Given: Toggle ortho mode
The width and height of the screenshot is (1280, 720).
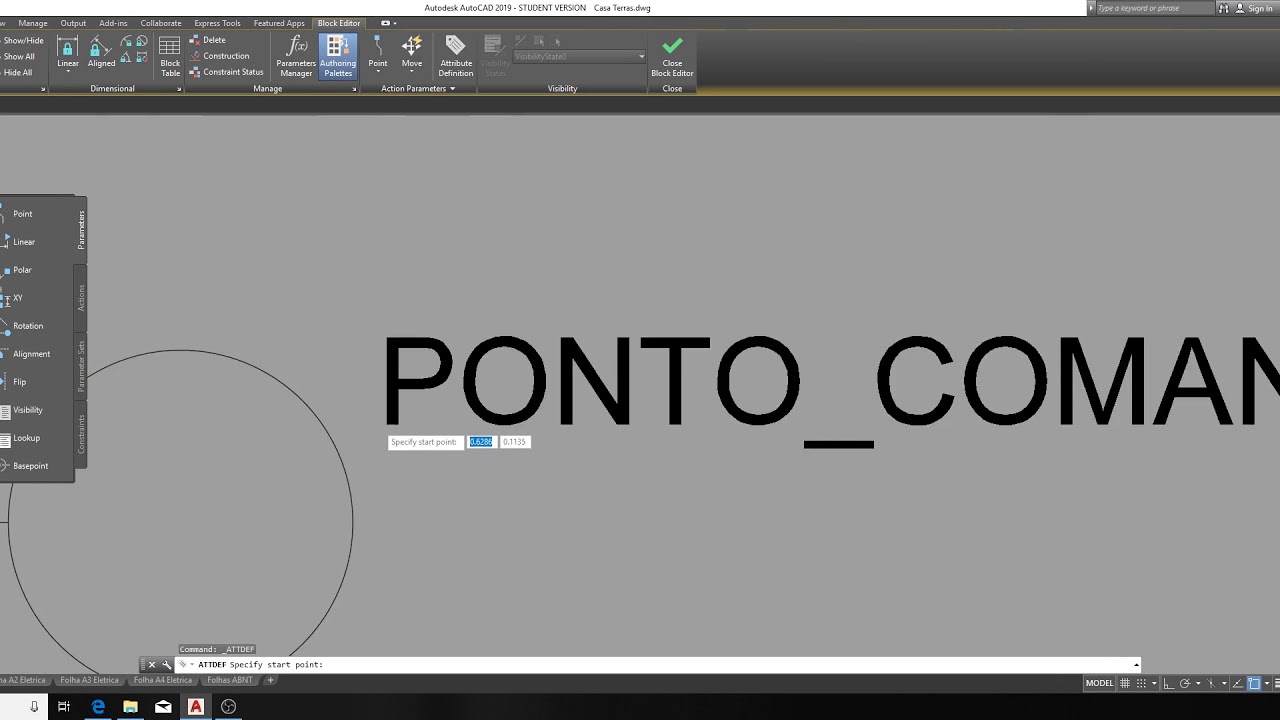Looking at the screenshot, I should [x=1169, y=684].
